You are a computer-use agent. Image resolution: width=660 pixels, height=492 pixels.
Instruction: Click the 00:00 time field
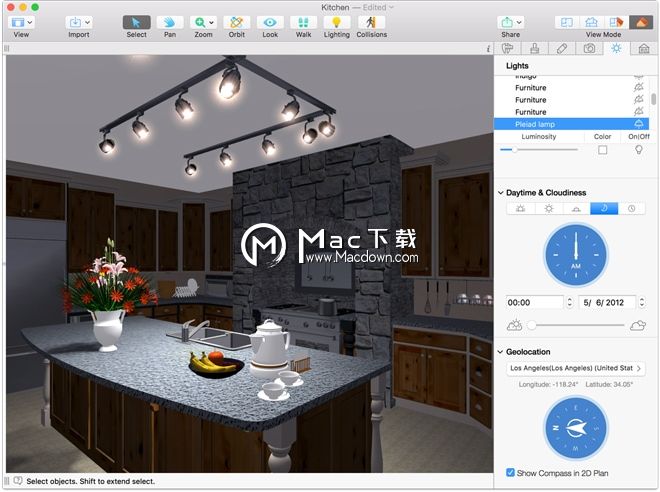coord(535,302)
